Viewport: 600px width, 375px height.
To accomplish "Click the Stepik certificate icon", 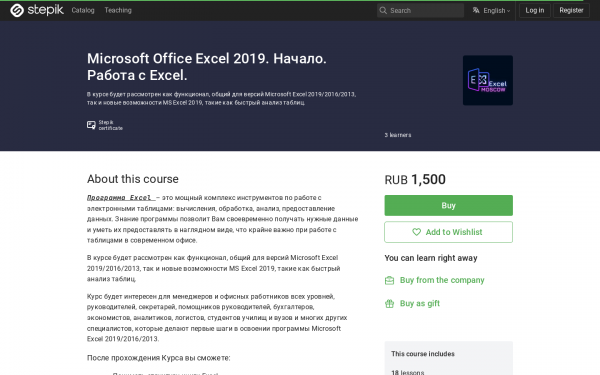I will [91, 125].
